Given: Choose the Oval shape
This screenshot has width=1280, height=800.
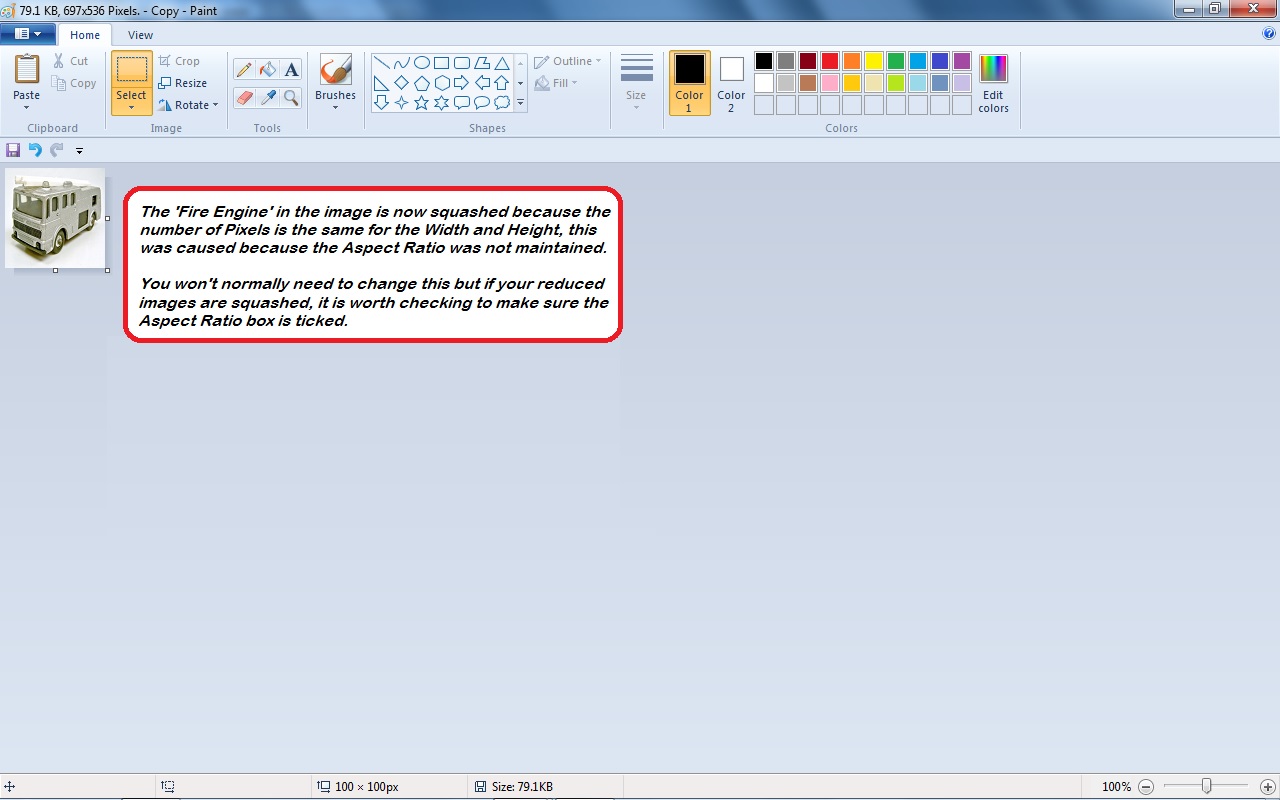Looking at the screenshot, I should pos(422,63).
